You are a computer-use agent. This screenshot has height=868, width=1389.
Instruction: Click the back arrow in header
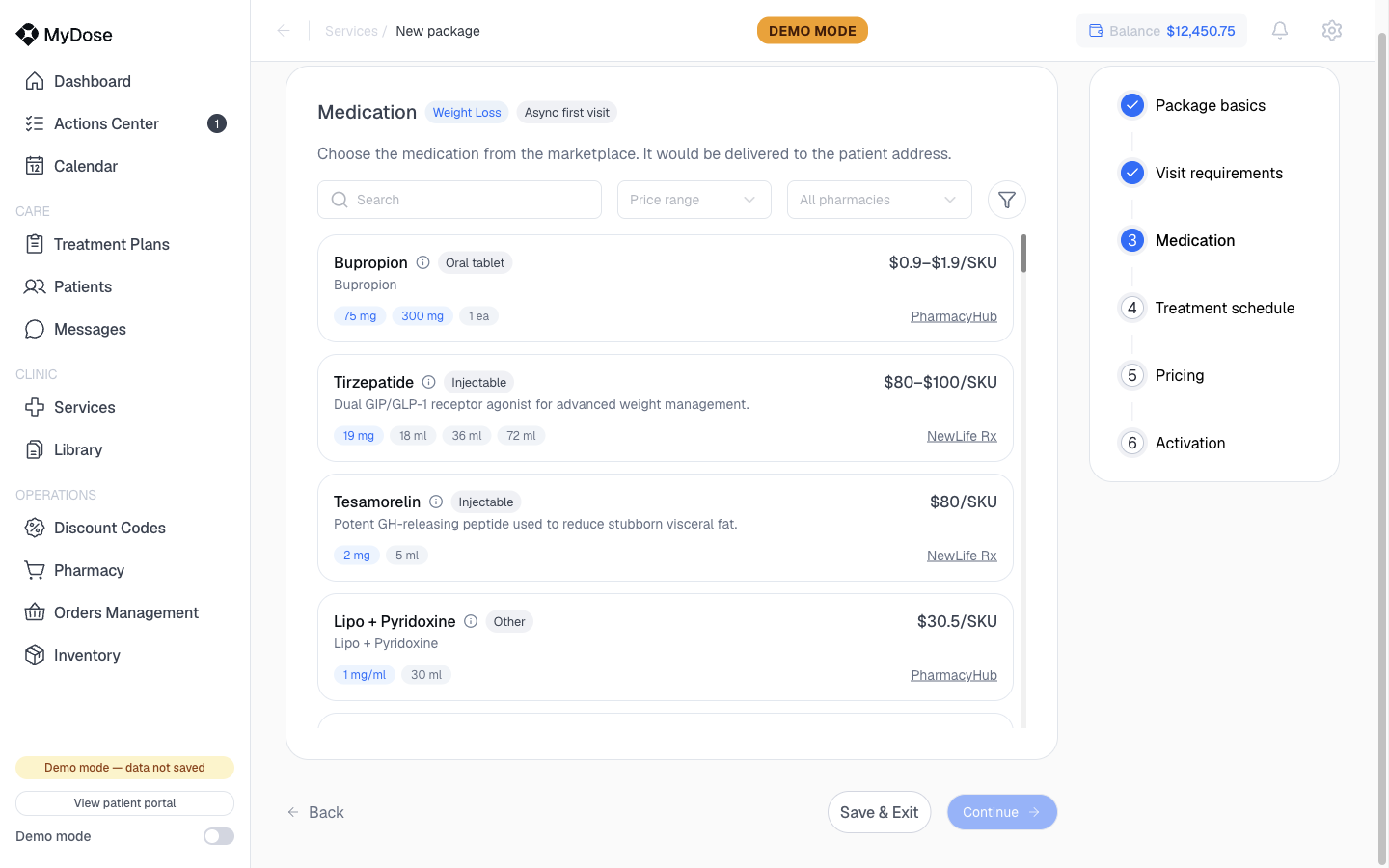click(x=284, y=31)
